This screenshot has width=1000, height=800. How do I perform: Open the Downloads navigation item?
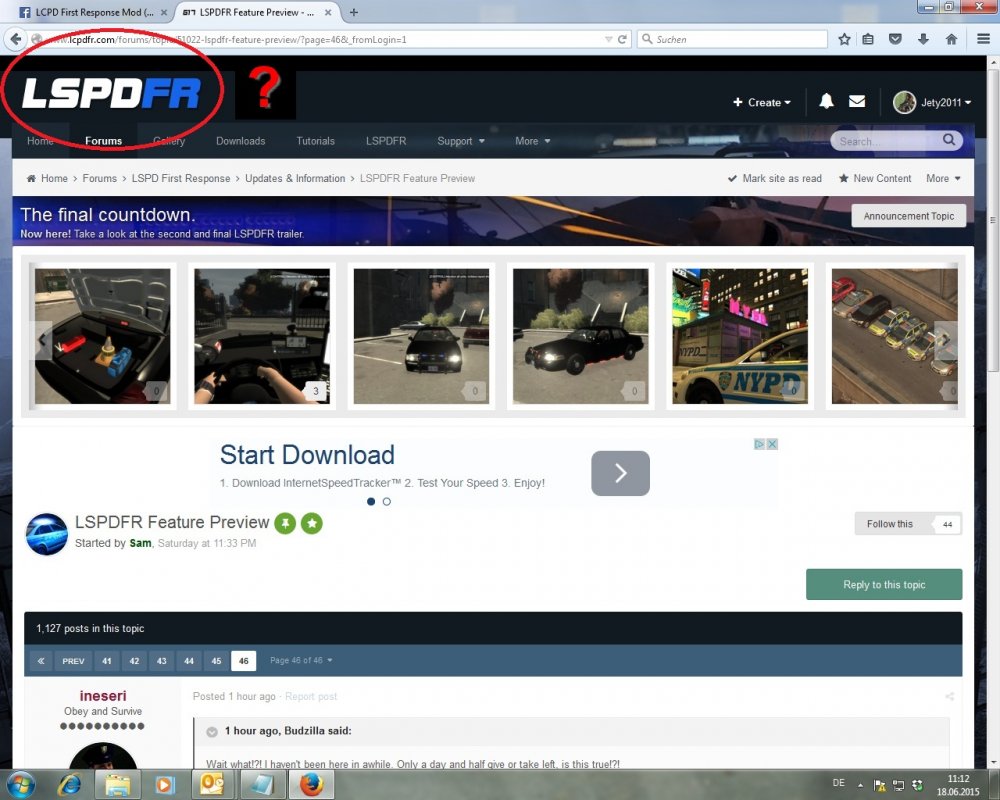(240, 141)
